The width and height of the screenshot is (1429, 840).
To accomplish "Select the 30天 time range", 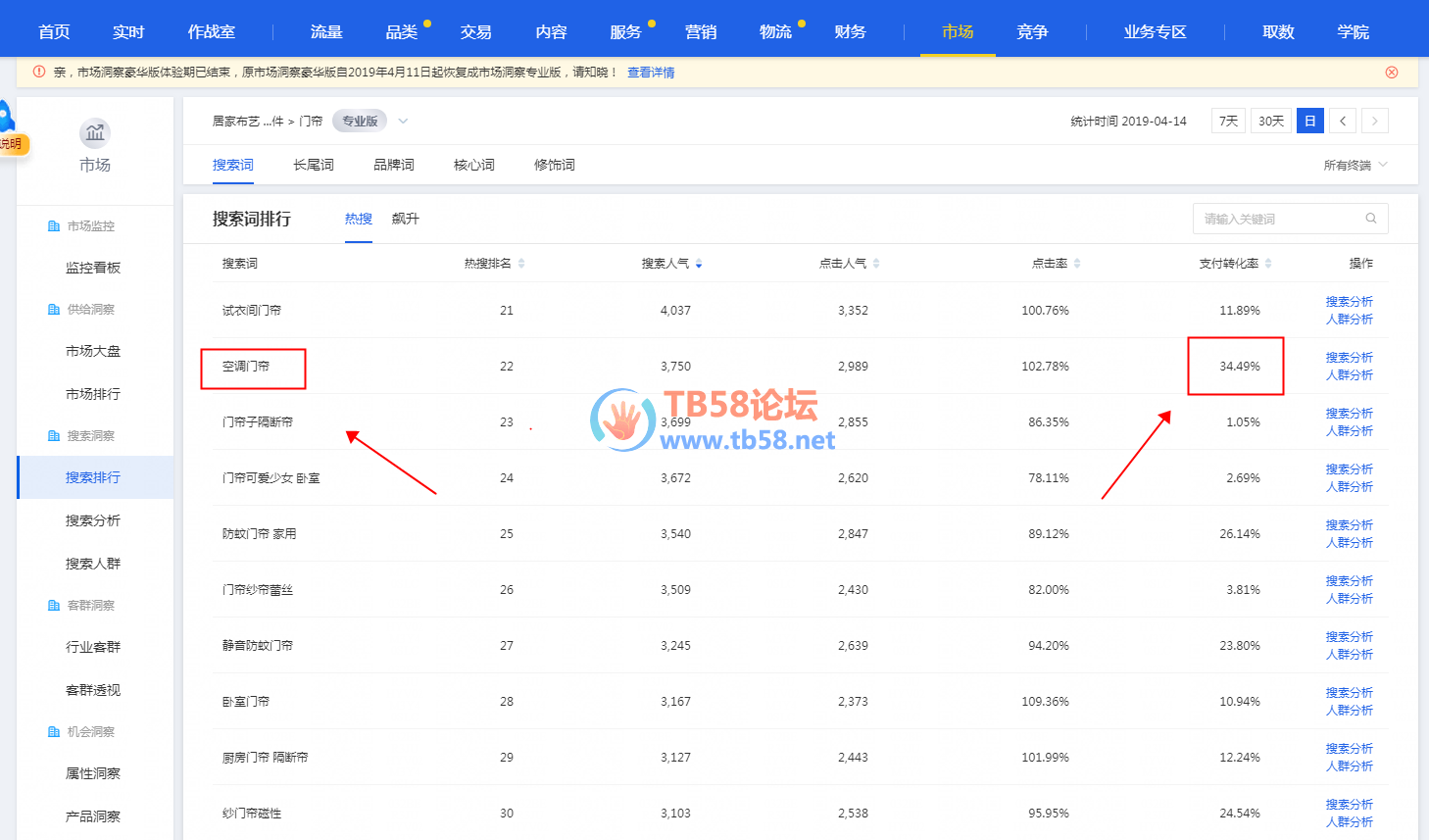I will click(1270, 122).
